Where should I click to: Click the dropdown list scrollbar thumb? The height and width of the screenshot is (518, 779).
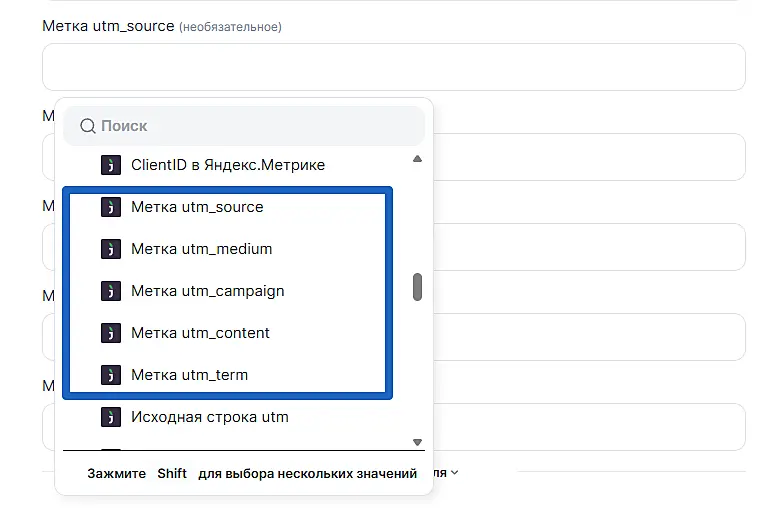click(x=417, y=287)
